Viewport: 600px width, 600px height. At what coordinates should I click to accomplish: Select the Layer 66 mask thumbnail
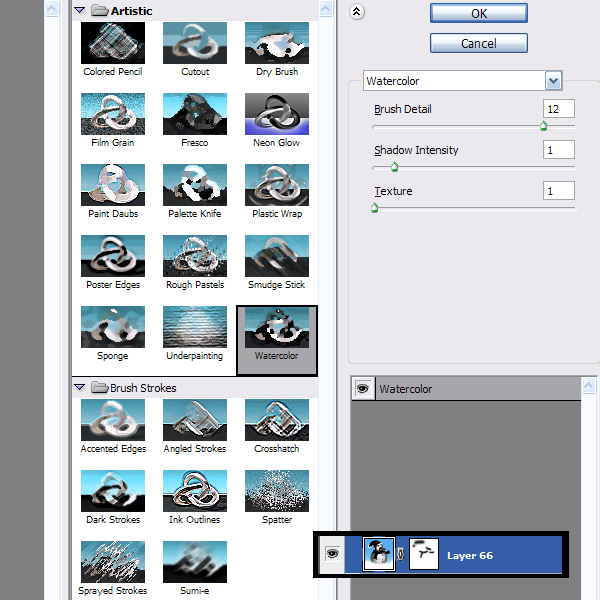click(x=427, y=555)
